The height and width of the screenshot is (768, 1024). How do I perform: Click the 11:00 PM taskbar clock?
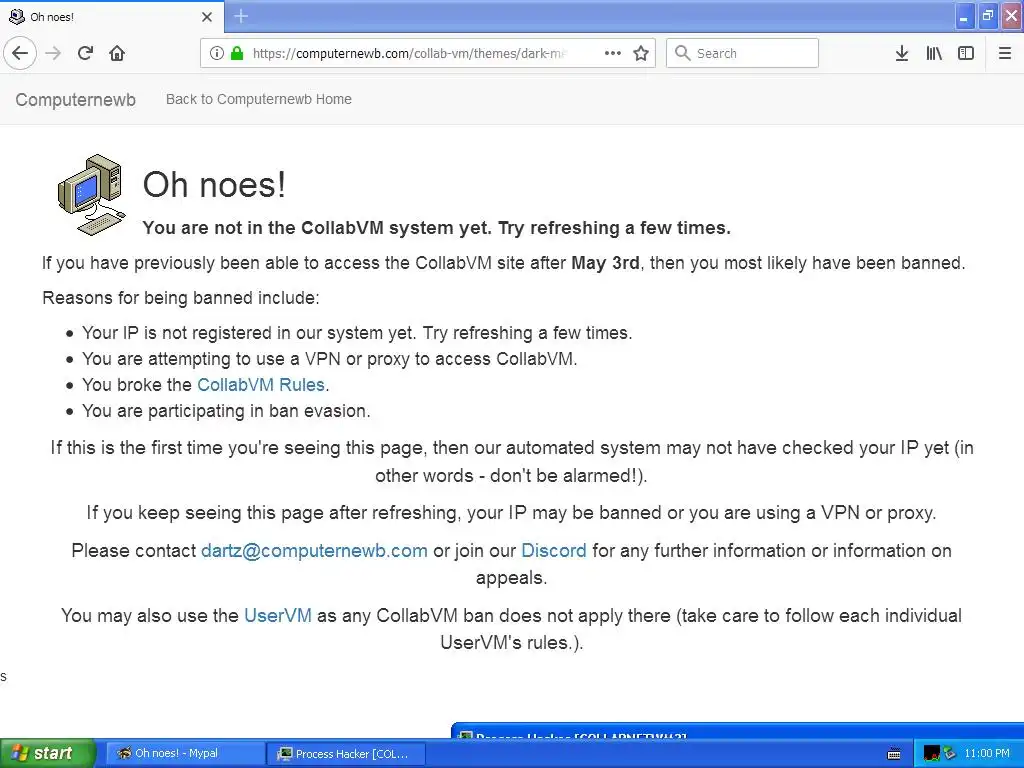[987, 754]
